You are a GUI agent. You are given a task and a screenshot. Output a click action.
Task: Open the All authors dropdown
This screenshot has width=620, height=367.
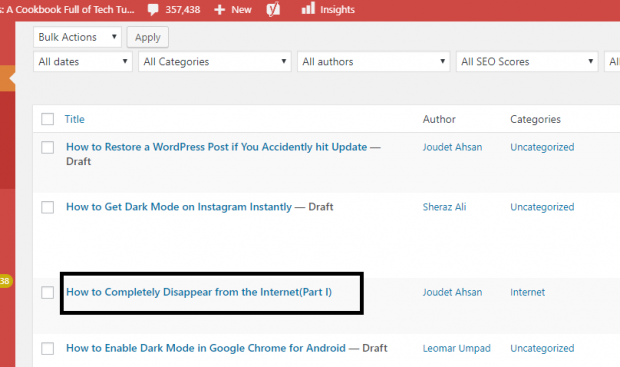click(x=374, y=62)
